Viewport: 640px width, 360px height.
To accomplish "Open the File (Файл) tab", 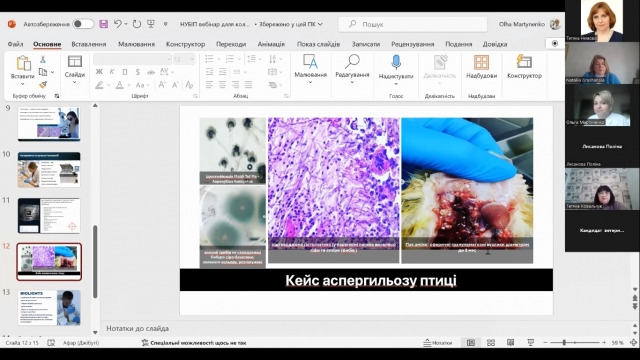I will coord(15,44).
